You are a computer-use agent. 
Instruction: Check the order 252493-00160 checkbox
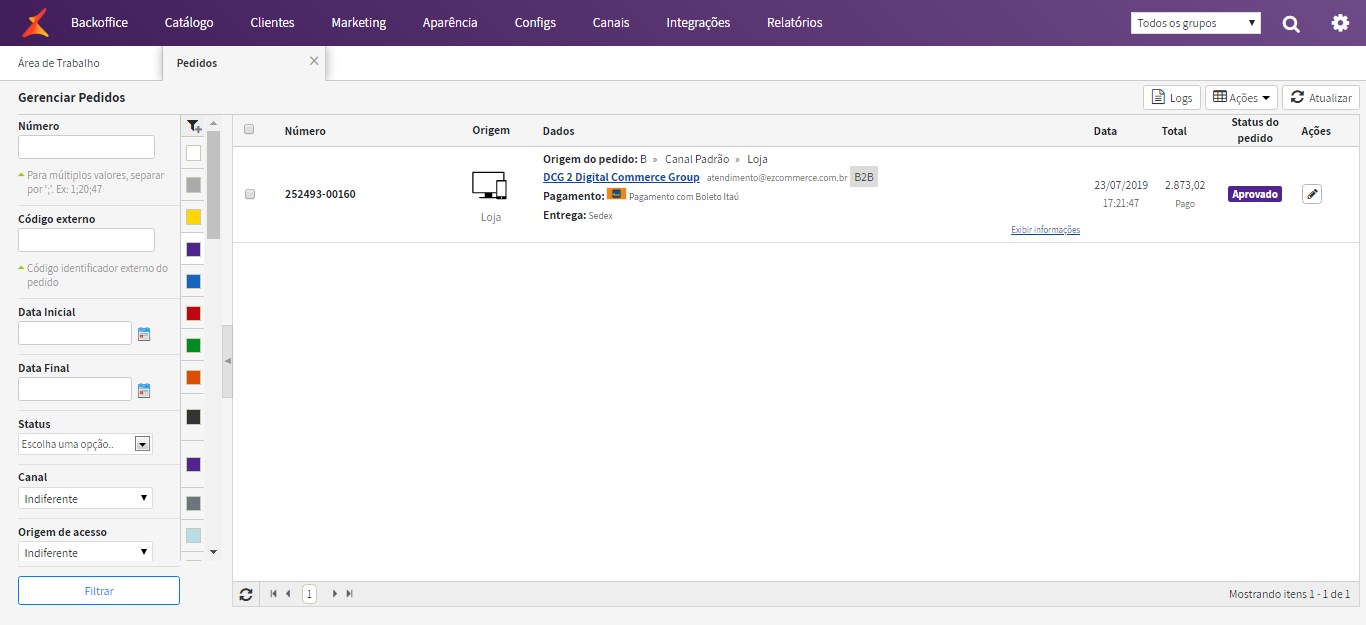click(x=250, y=194)
